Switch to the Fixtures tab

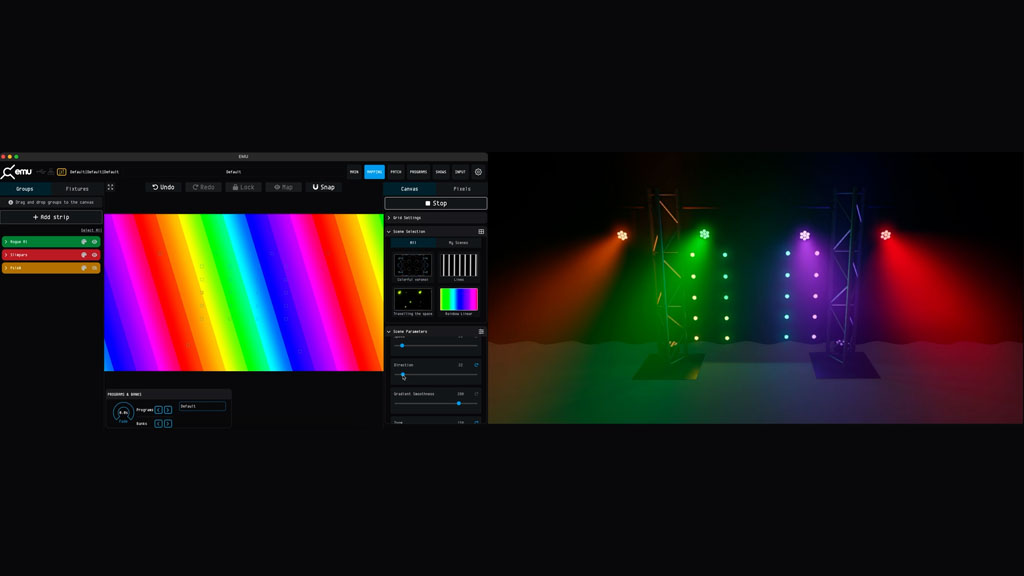(77, 189)
